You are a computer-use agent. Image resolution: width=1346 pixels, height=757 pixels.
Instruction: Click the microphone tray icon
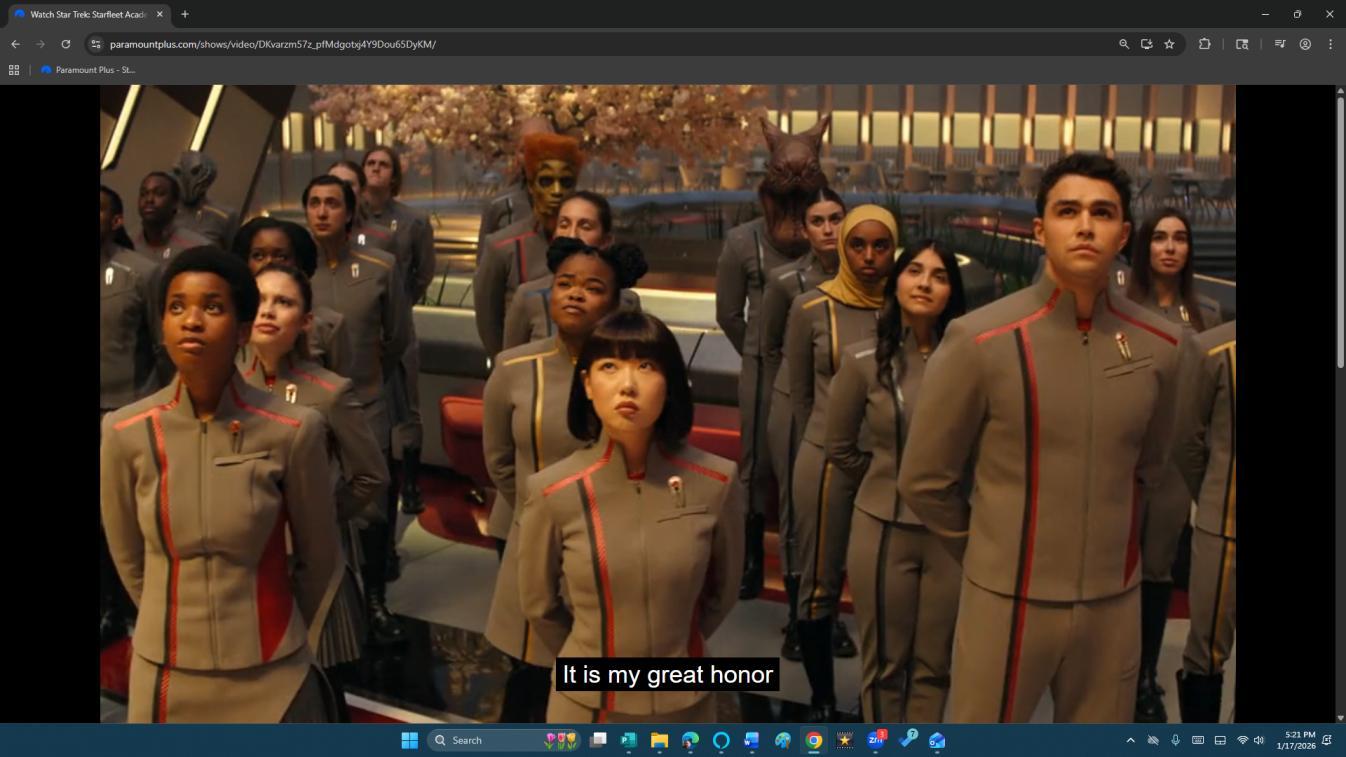tap(1175, 740)
